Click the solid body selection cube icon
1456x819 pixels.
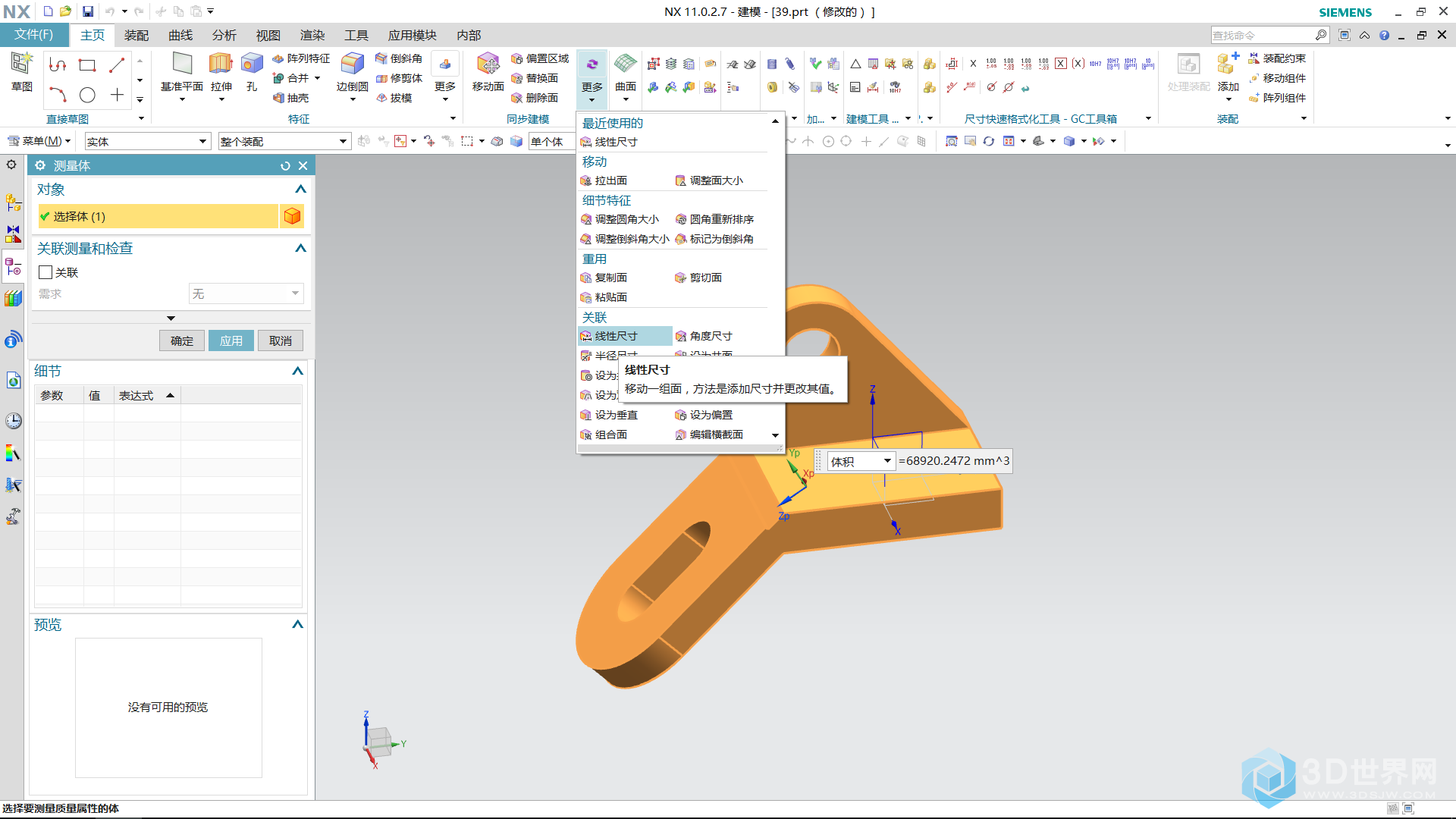pyautogui.click(x=292, y=217)
